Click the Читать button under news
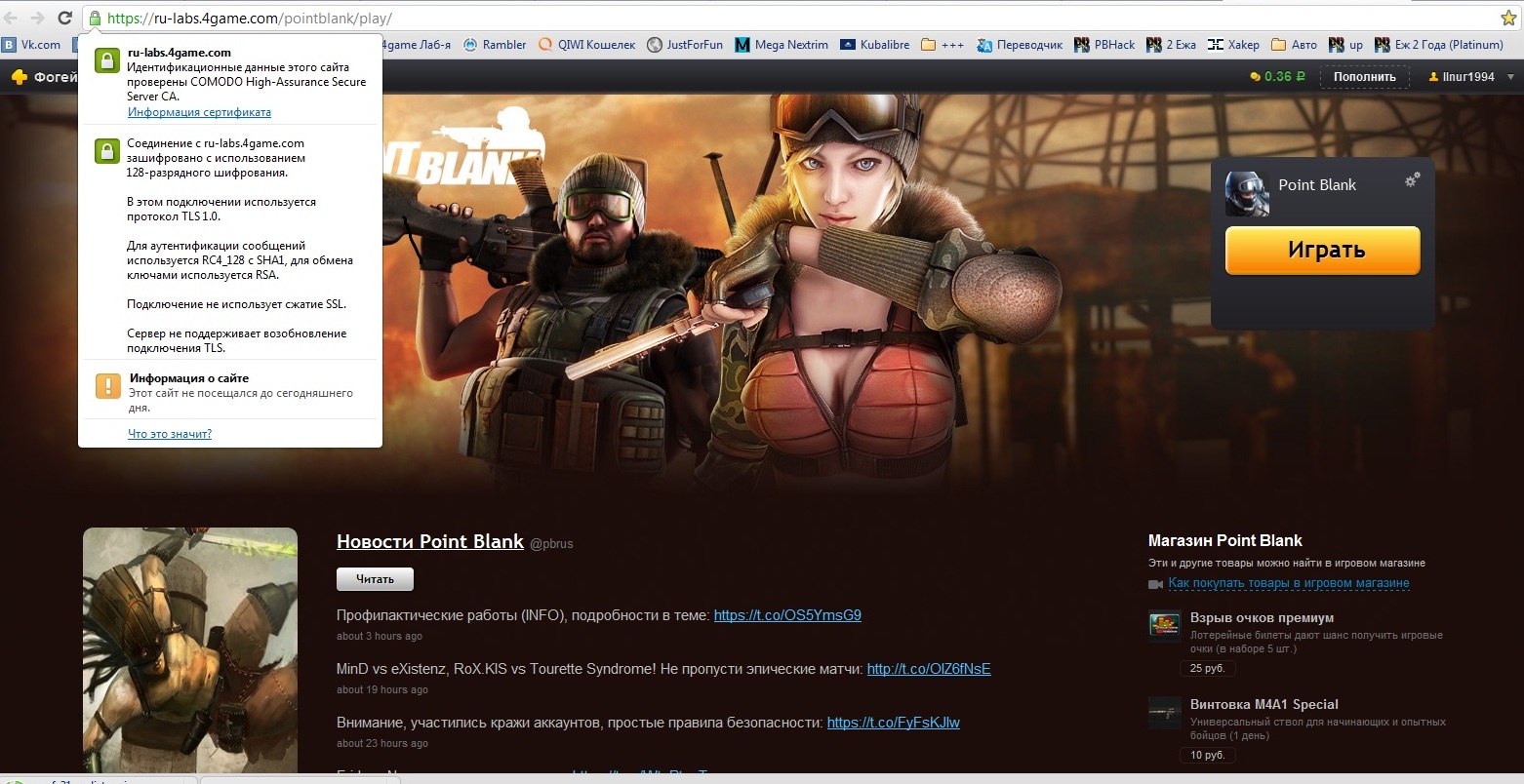This screenshot has height=784, width=1524. click(x=375, y=579)
